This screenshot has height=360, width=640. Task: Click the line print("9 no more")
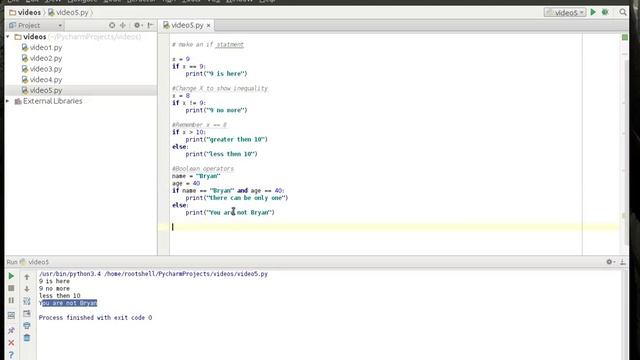click(x=216, y=110)
